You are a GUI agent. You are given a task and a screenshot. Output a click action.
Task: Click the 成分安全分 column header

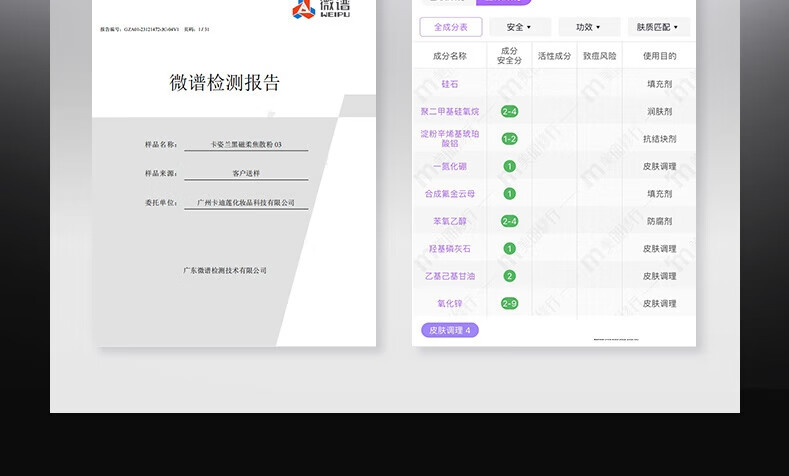click(509, 56)
